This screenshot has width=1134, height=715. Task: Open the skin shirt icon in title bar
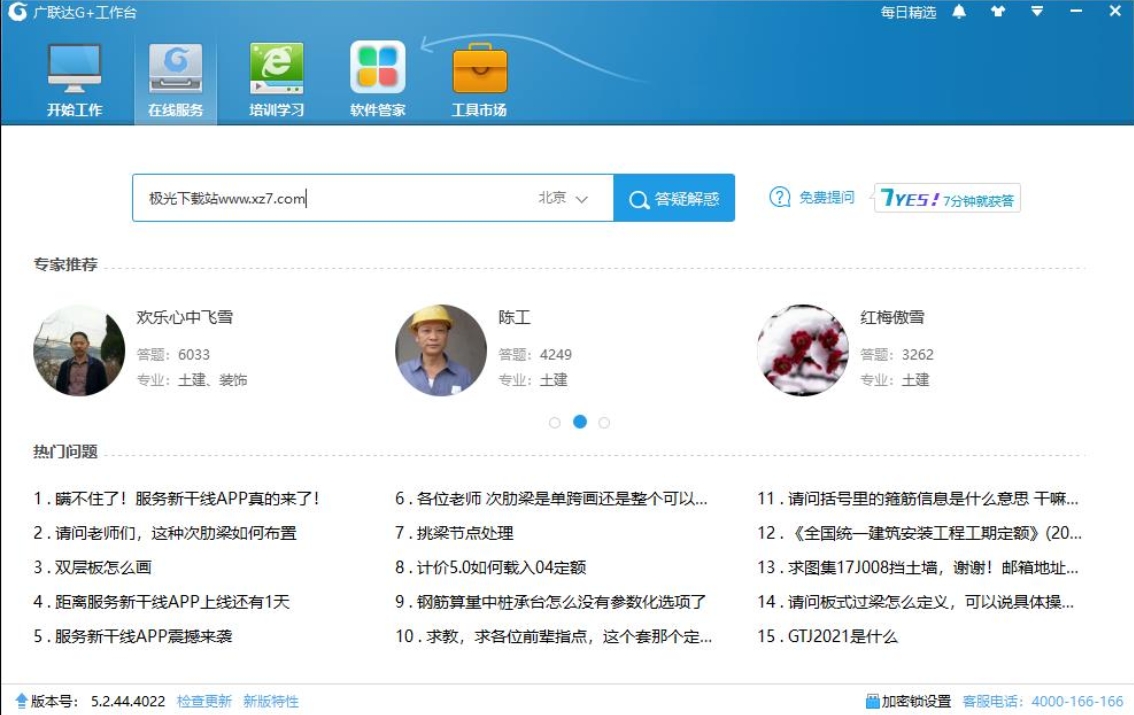998,12
